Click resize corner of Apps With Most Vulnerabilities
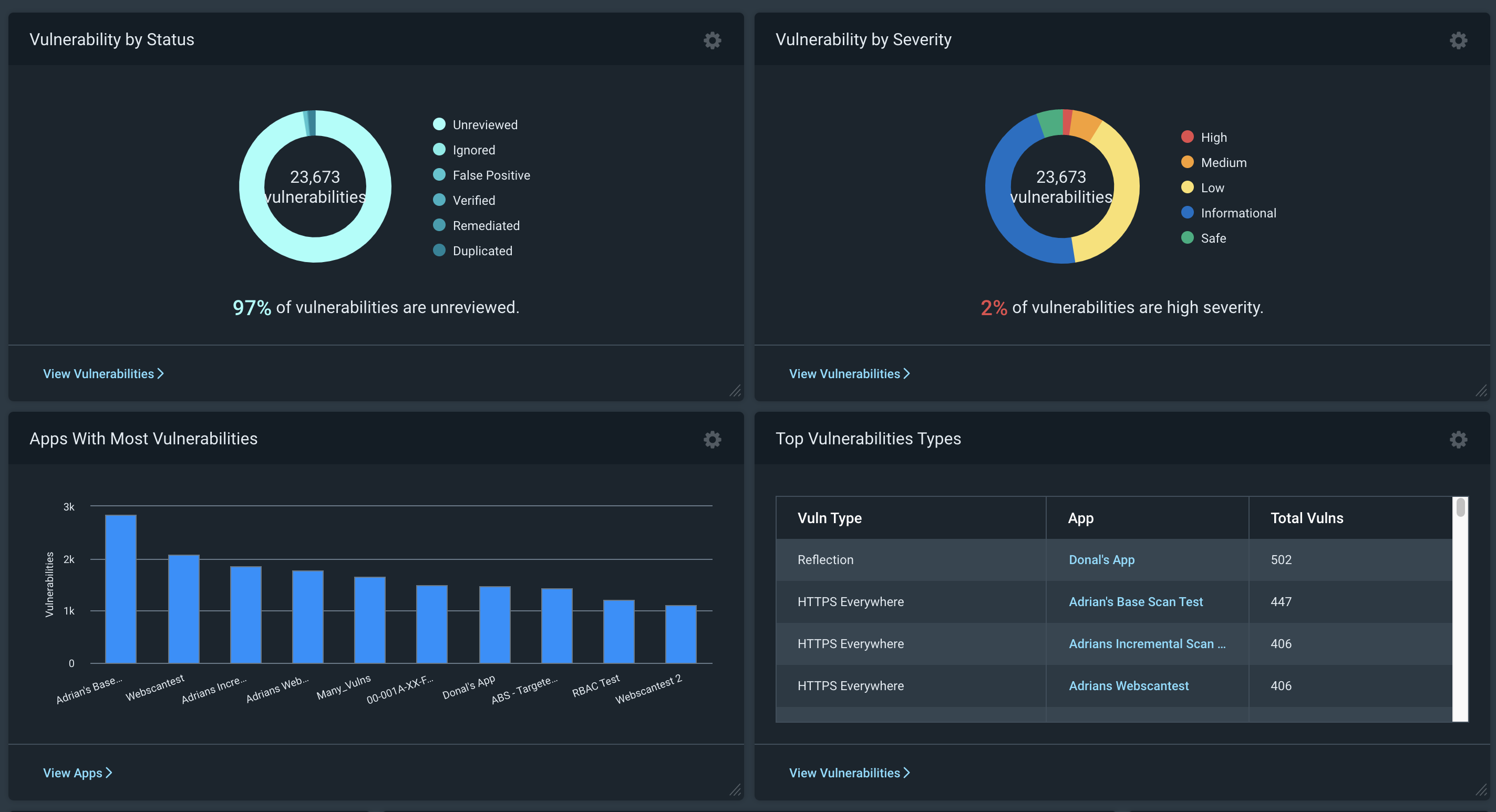The height and width of the screenshot is (812, 1496). coord(735,790)
